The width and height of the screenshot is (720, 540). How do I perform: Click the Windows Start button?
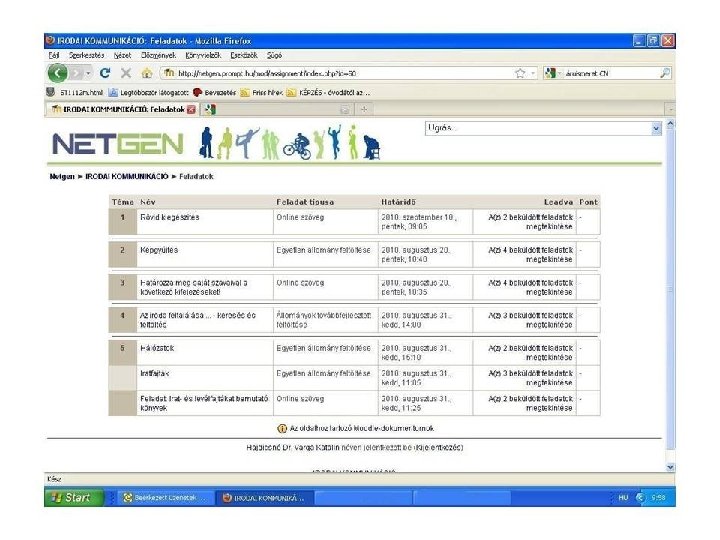(73, 497)
